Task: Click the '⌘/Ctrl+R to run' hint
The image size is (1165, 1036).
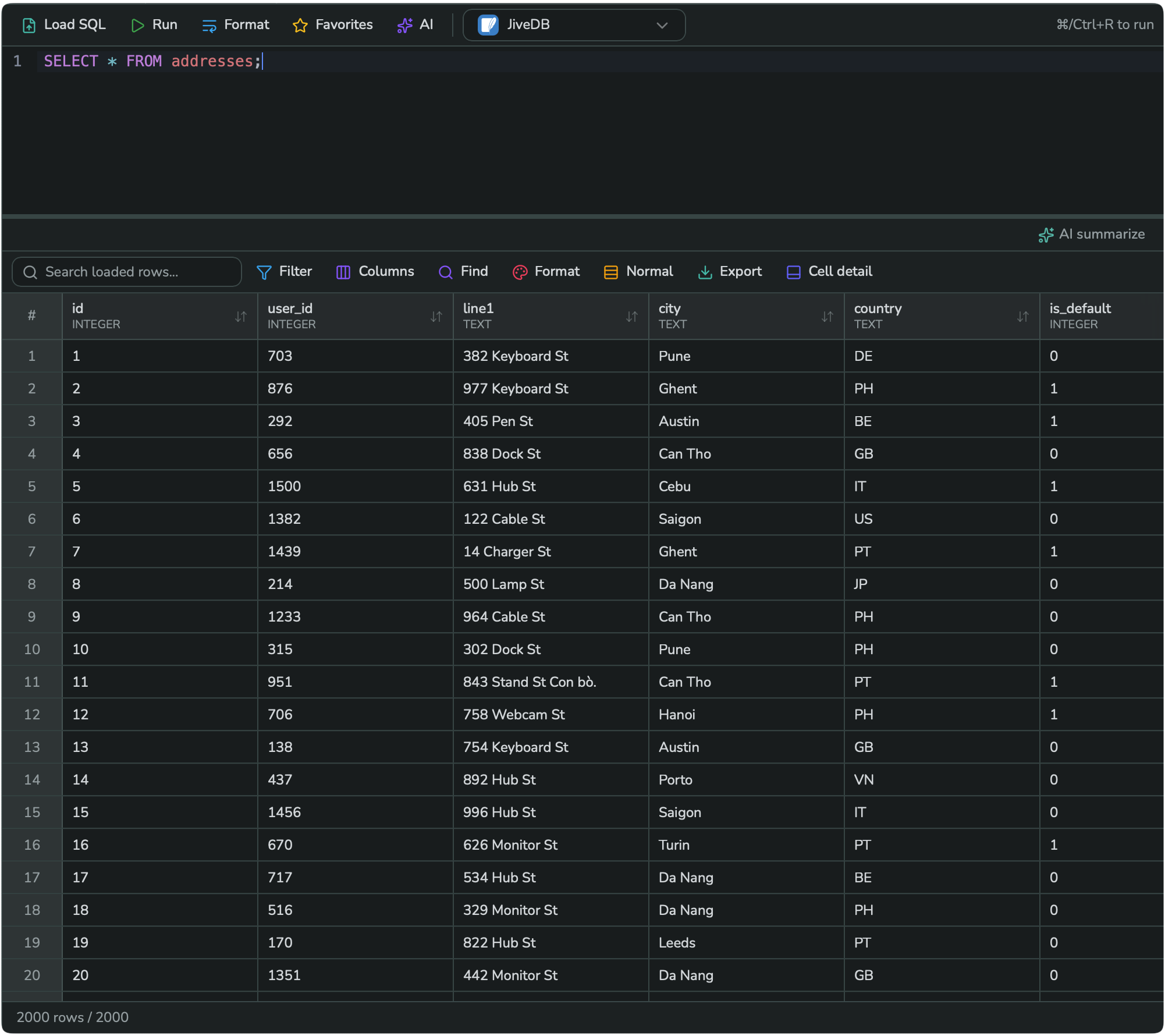Action: point(1105,25)
